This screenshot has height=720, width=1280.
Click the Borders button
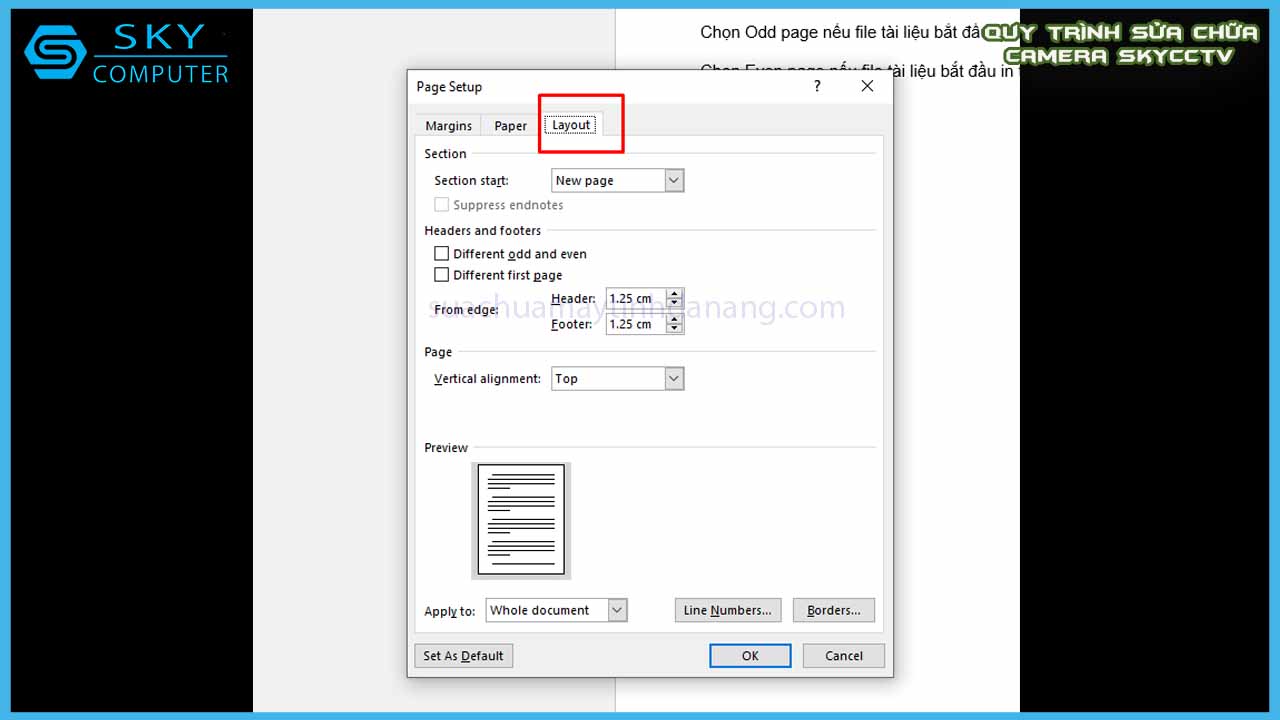tap(833, 610)
